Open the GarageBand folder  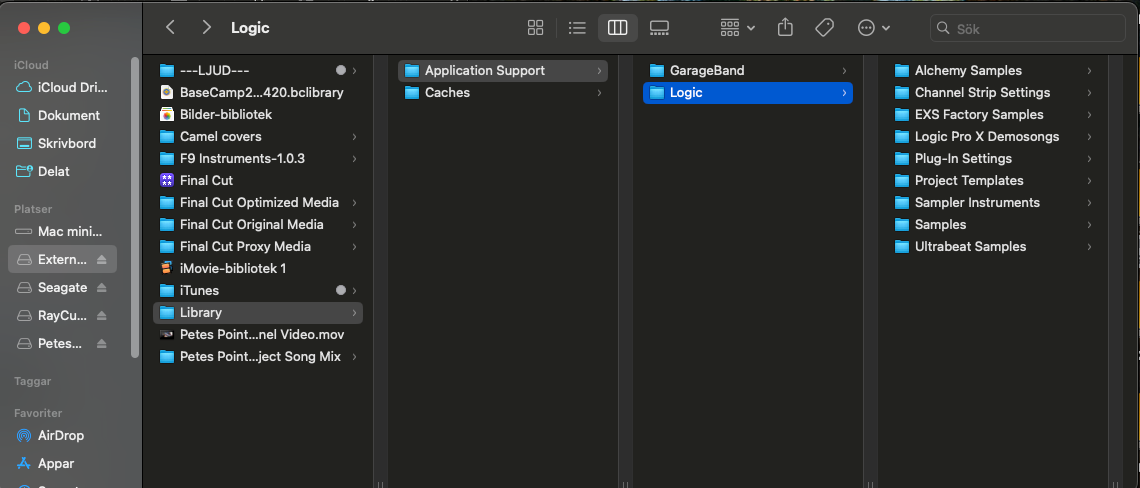click(x=706, y=70)
